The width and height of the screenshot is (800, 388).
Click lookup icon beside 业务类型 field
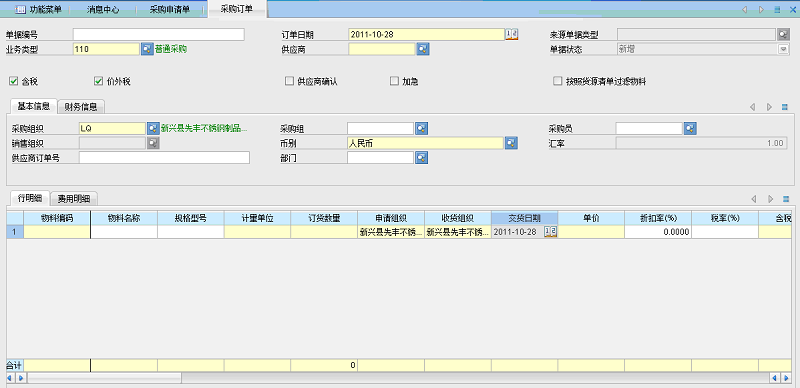tap(147, 49)
